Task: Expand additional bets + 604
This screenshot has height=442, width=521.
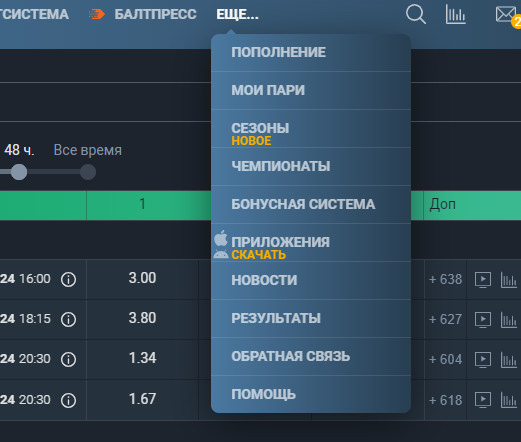Action: coord(445,360)
